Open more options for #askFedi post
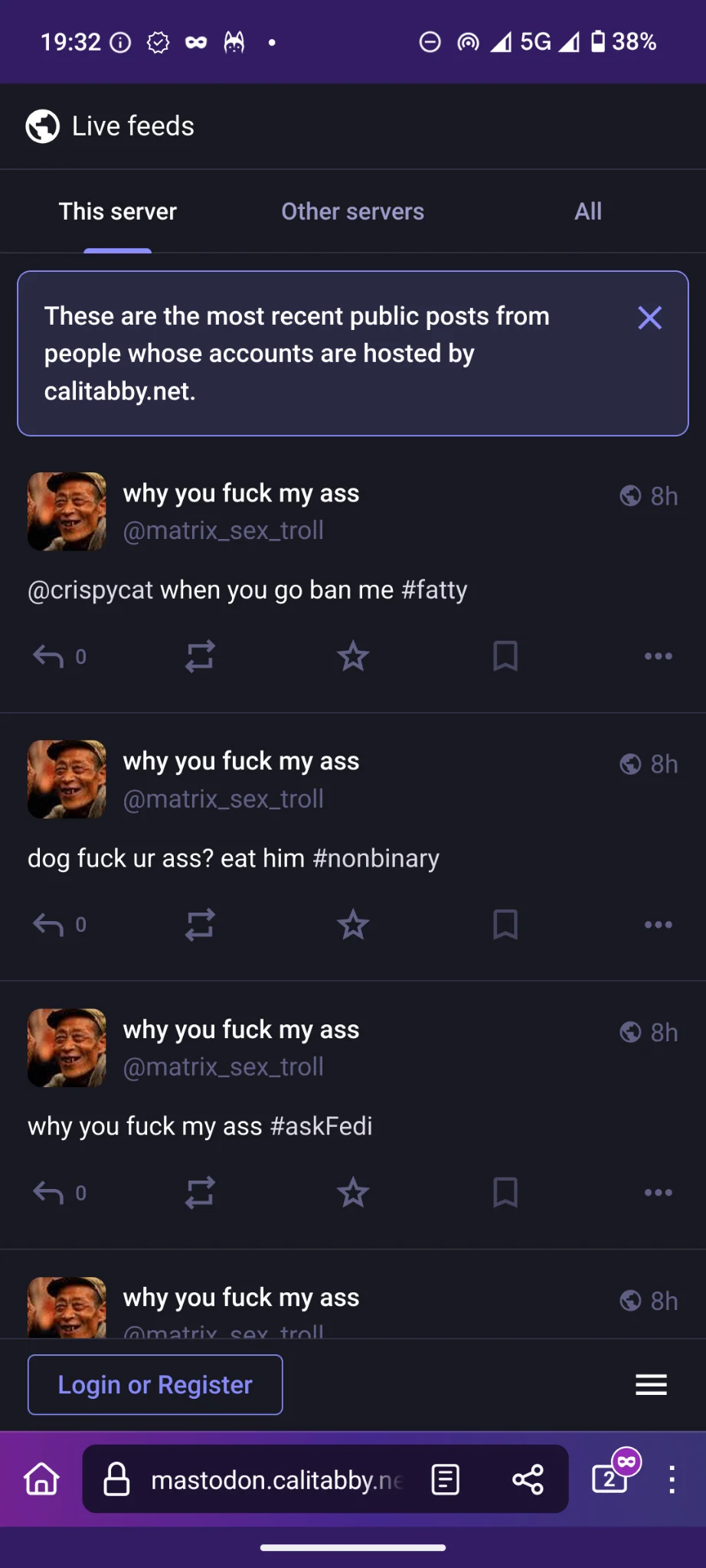 tap(659, 1192)
